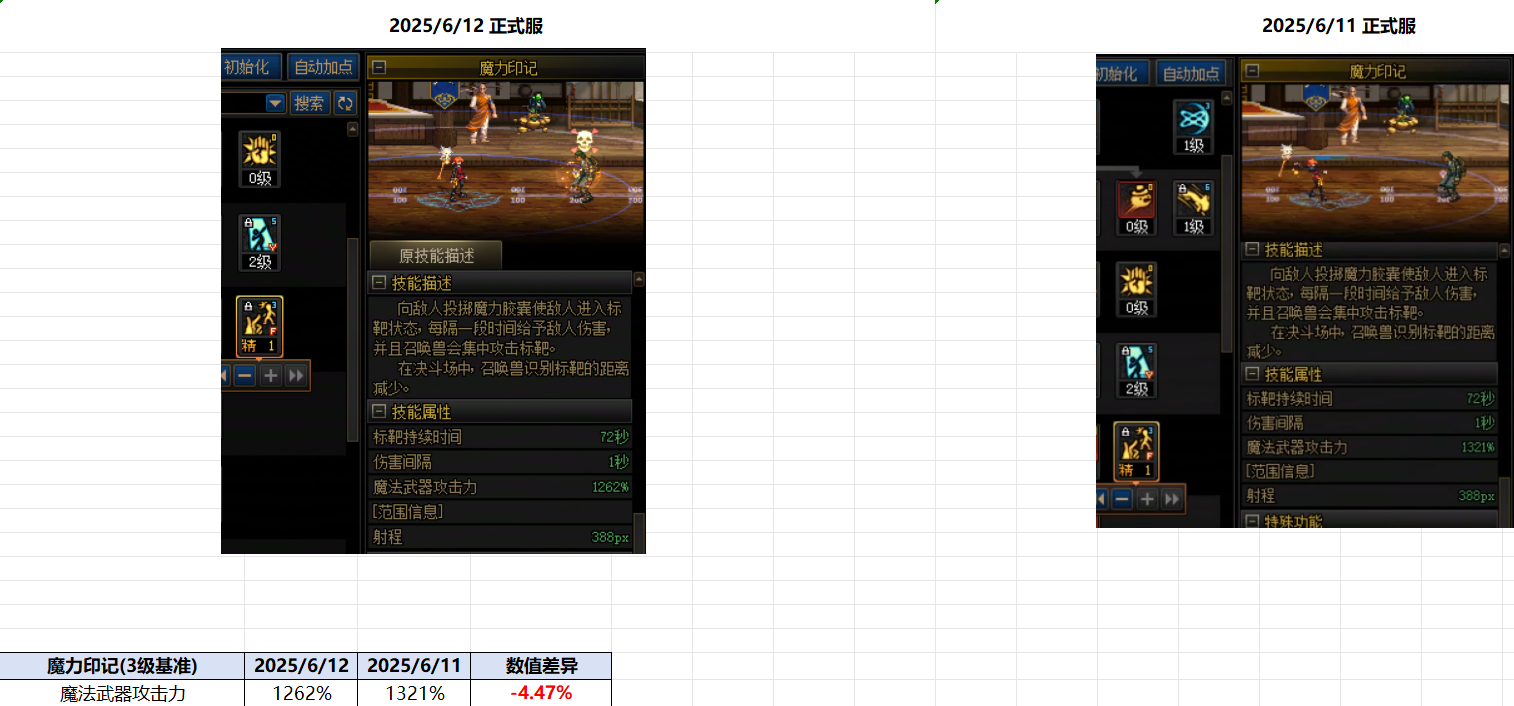Collapse the 技能属性 section in the 6/11 screenshot
Viewport: 1514px width, 706px height.
click(x=1253, y=374)
